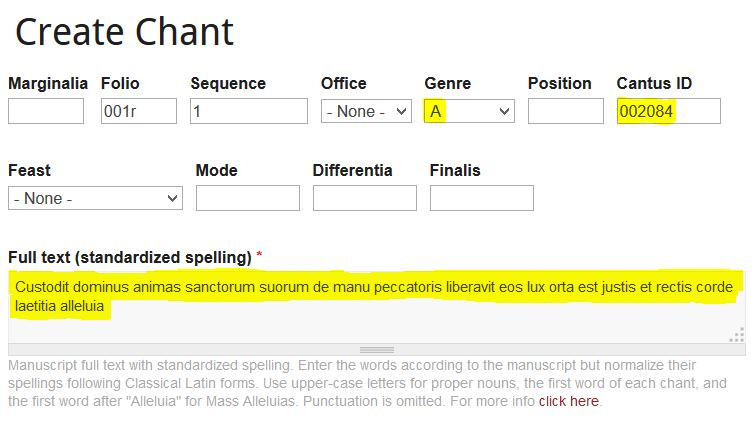Click the Genre field label

point(447,83)
